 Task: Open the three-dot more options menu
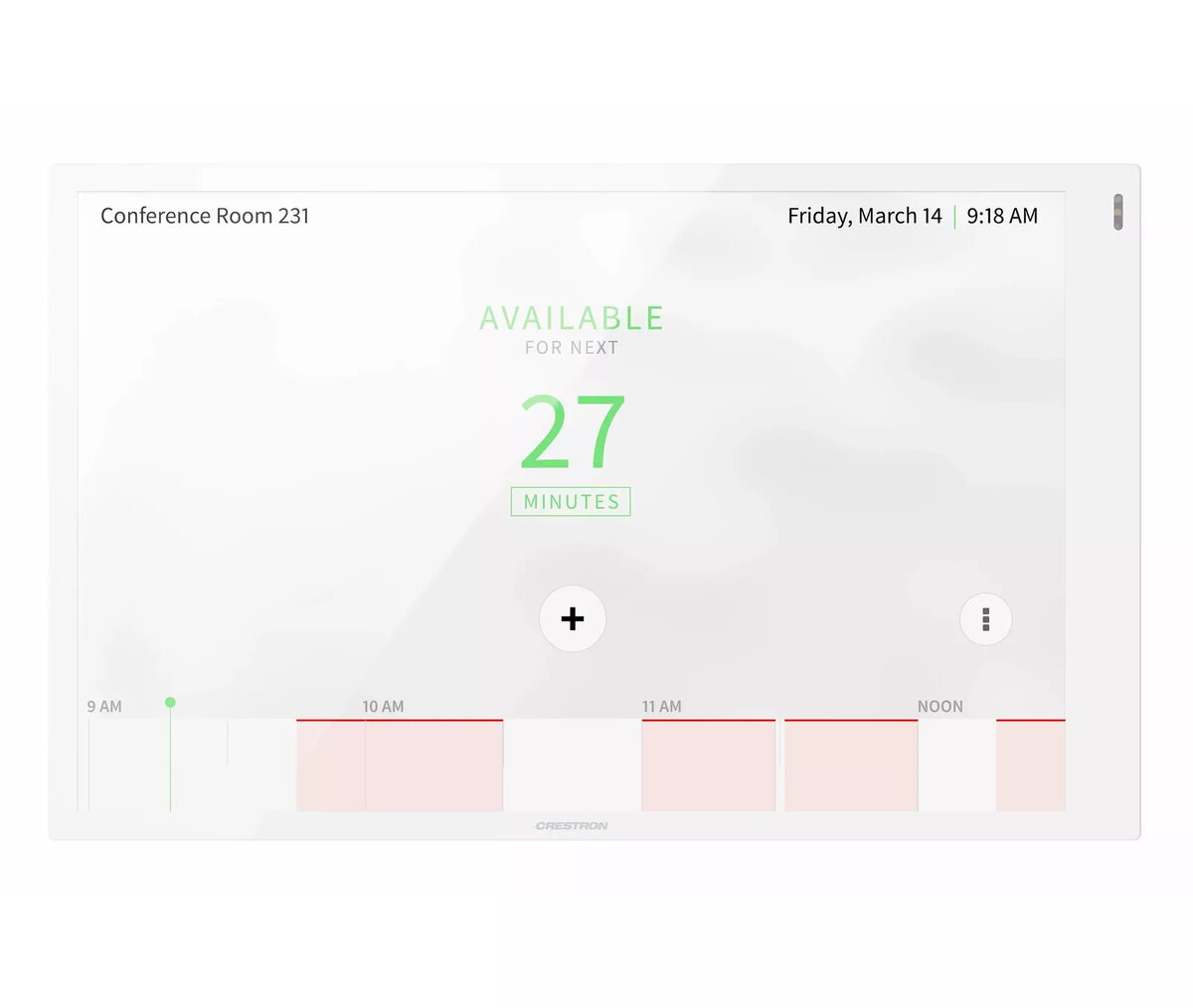point(985,619)
